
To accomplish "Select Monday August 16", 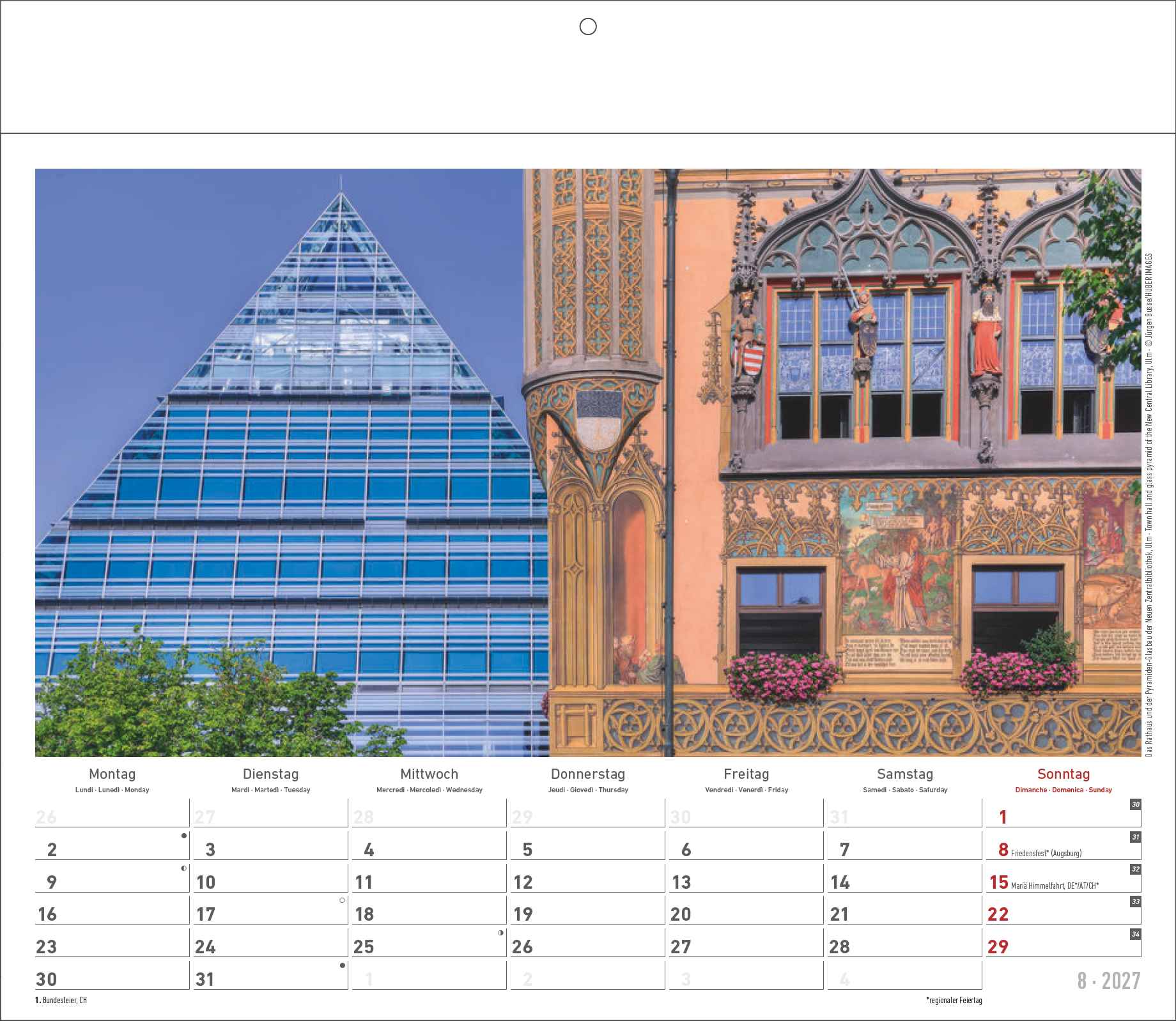I will (x=47, y=914).
